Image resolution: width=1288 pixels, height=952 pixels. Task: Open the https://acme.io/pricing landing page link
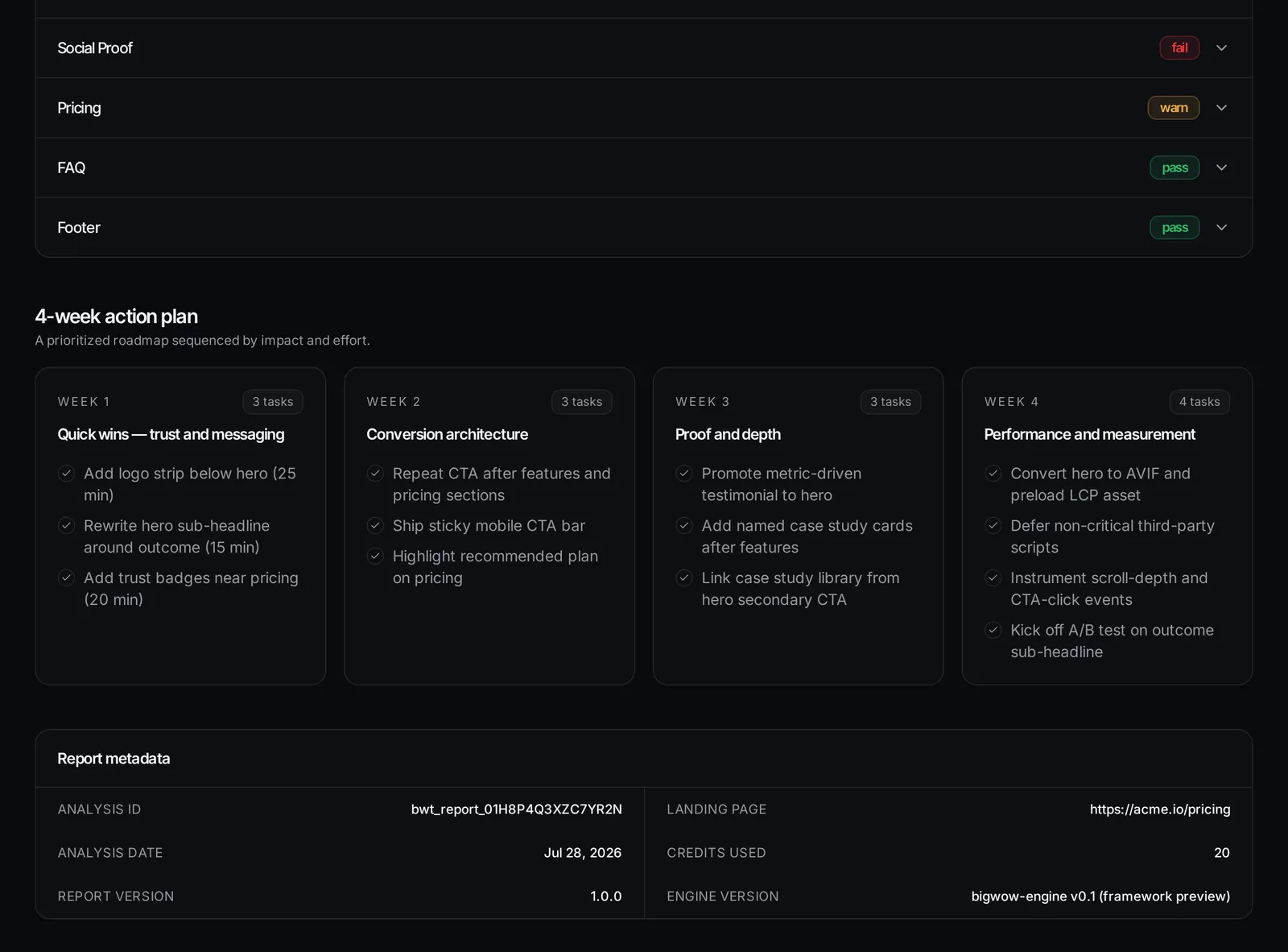pyautogui.click(x=1159, y=809)
